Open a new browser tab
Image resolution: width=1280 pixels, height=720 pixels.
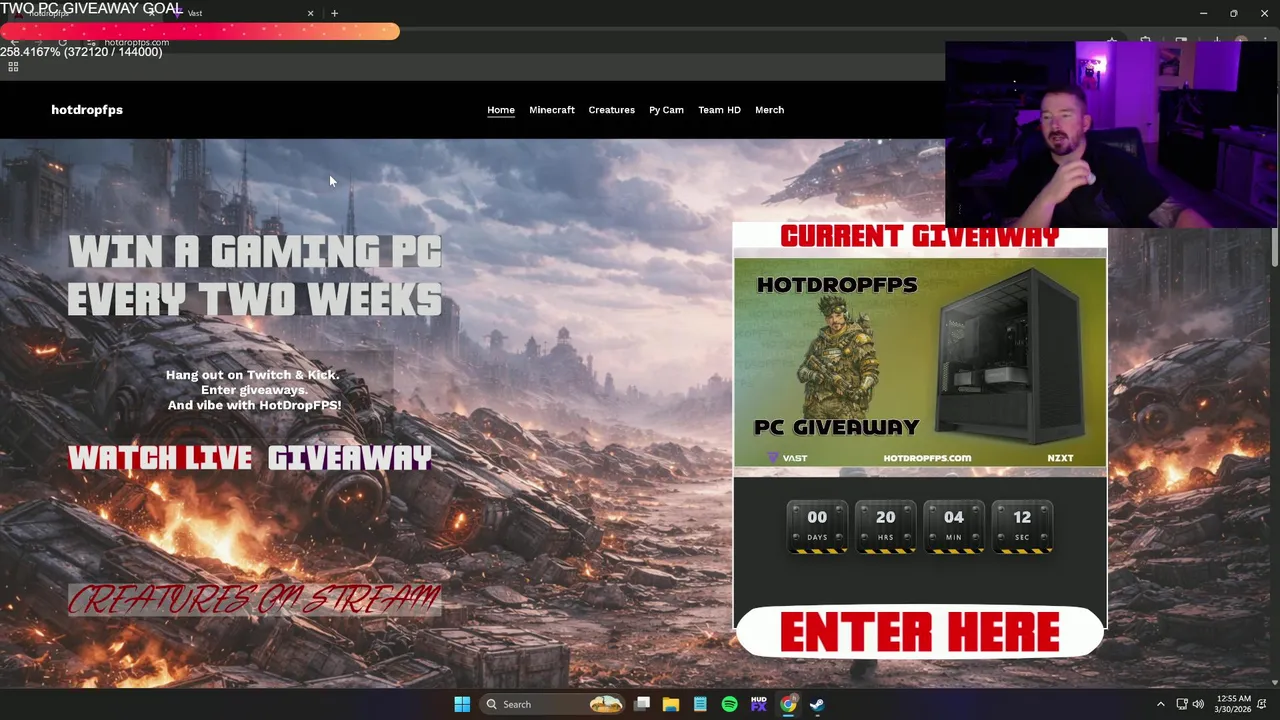[334, 13]
